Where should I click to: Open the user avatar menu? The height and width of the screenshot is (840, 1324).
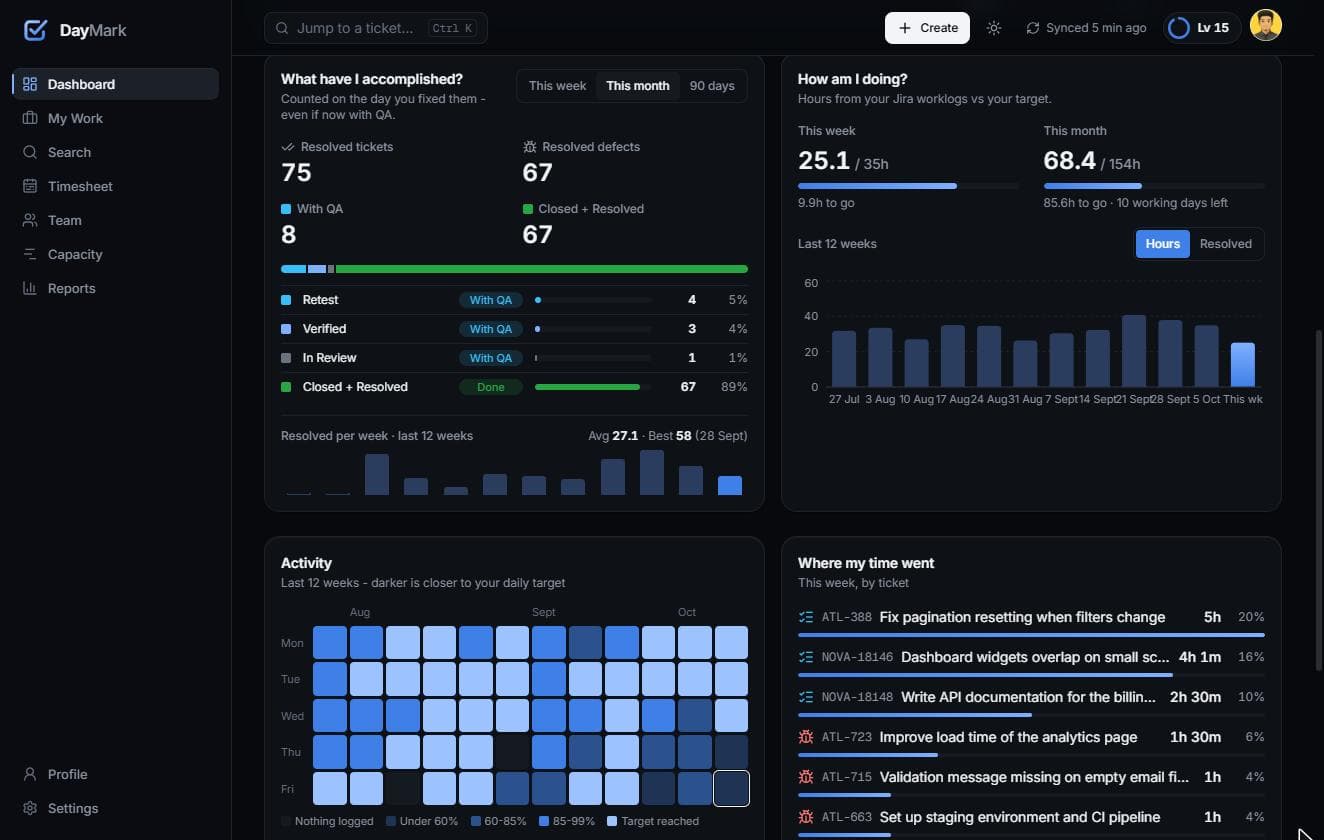coord(1266,27)
